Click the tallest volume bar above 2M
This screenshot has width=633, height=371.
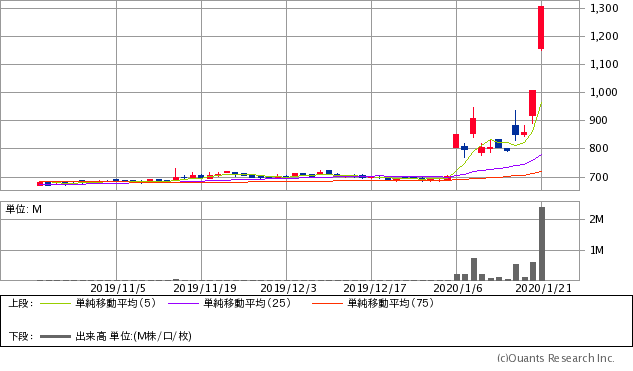click(x=542, y=243)
